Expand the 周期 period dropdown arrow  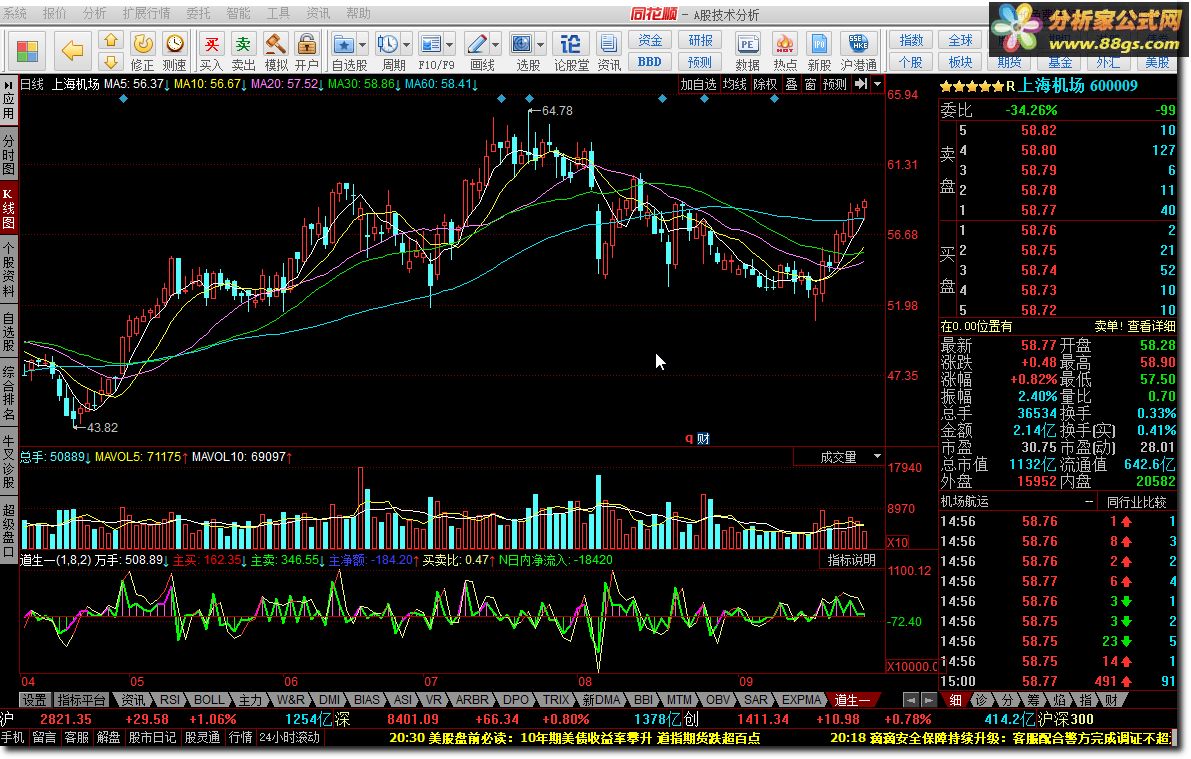[x=406, y=45]
